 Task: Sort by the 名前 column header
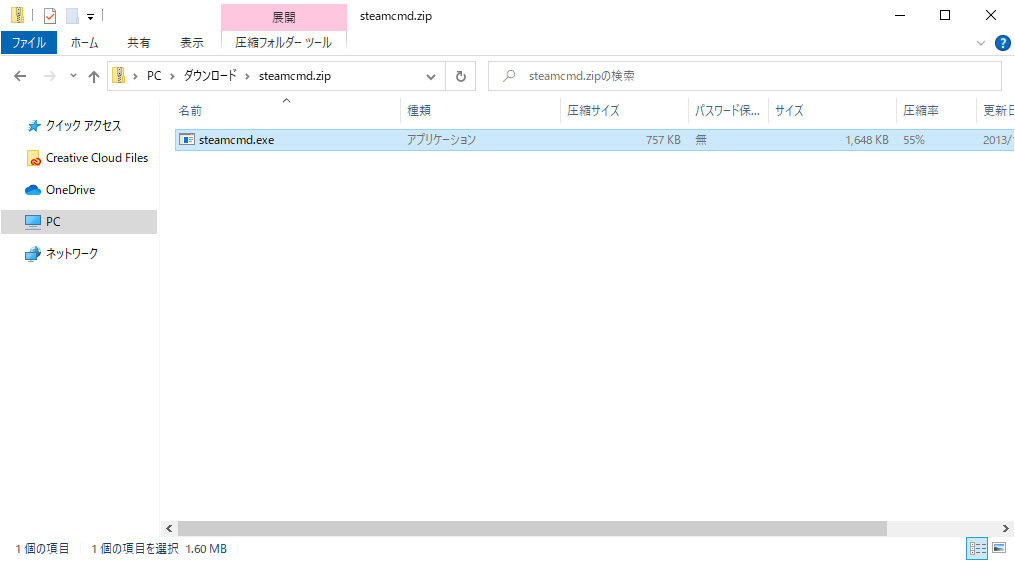[x=287, y=111]
